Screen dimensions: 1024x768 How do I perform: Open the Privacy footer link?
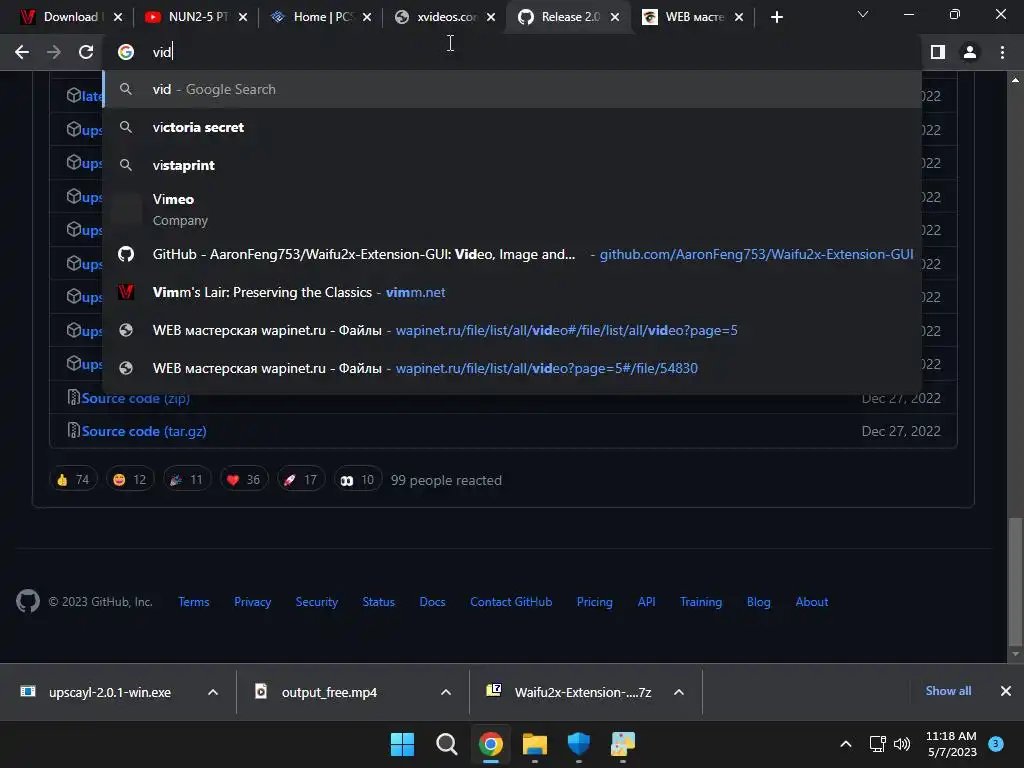[x=252, y=601]
